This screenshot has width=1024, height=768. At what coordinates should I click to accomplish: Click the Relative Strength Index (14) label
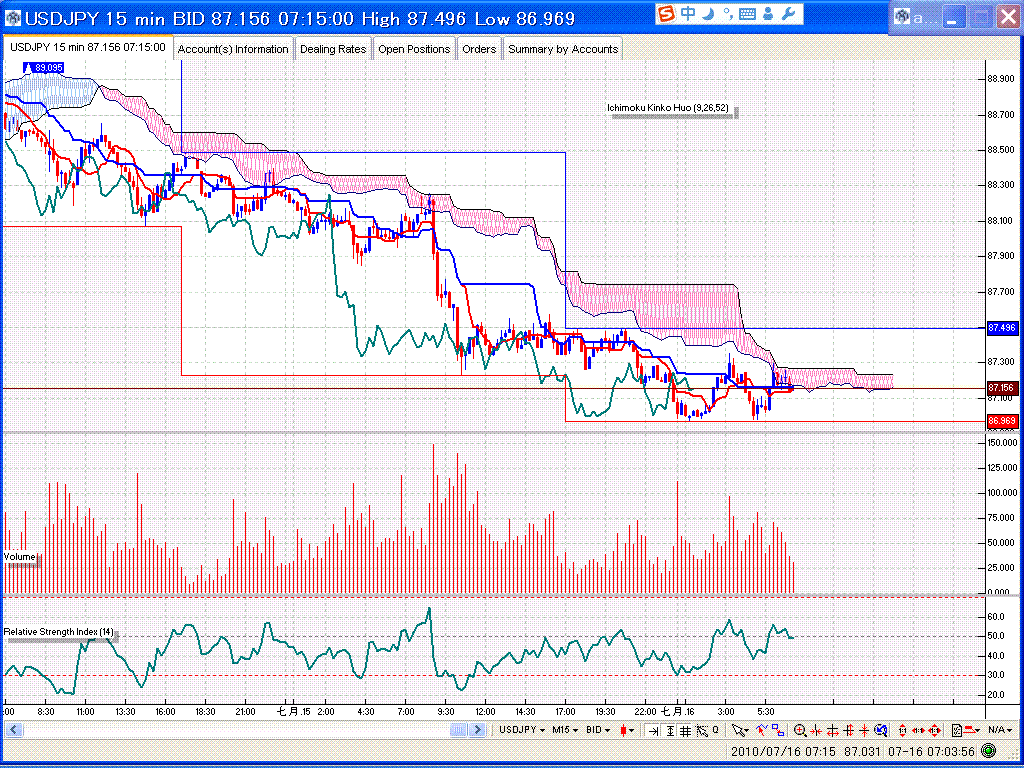click(59, 633)
